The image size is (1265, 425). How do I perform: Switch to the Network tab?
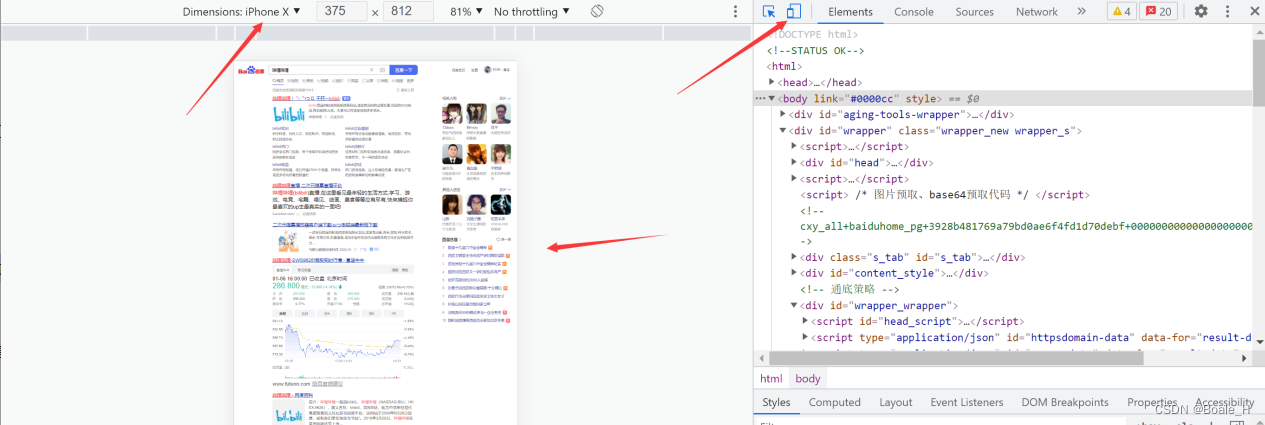1036,11
